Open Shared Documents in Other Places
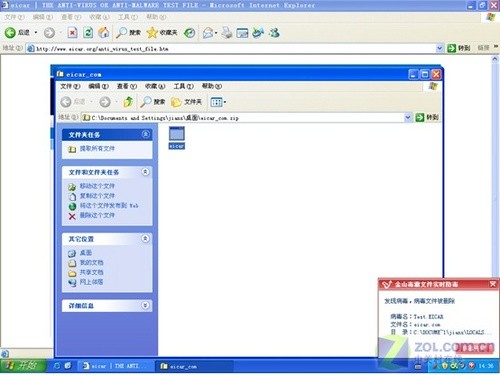Viewport: 500px width, 375px height. [x=91, y=272]
